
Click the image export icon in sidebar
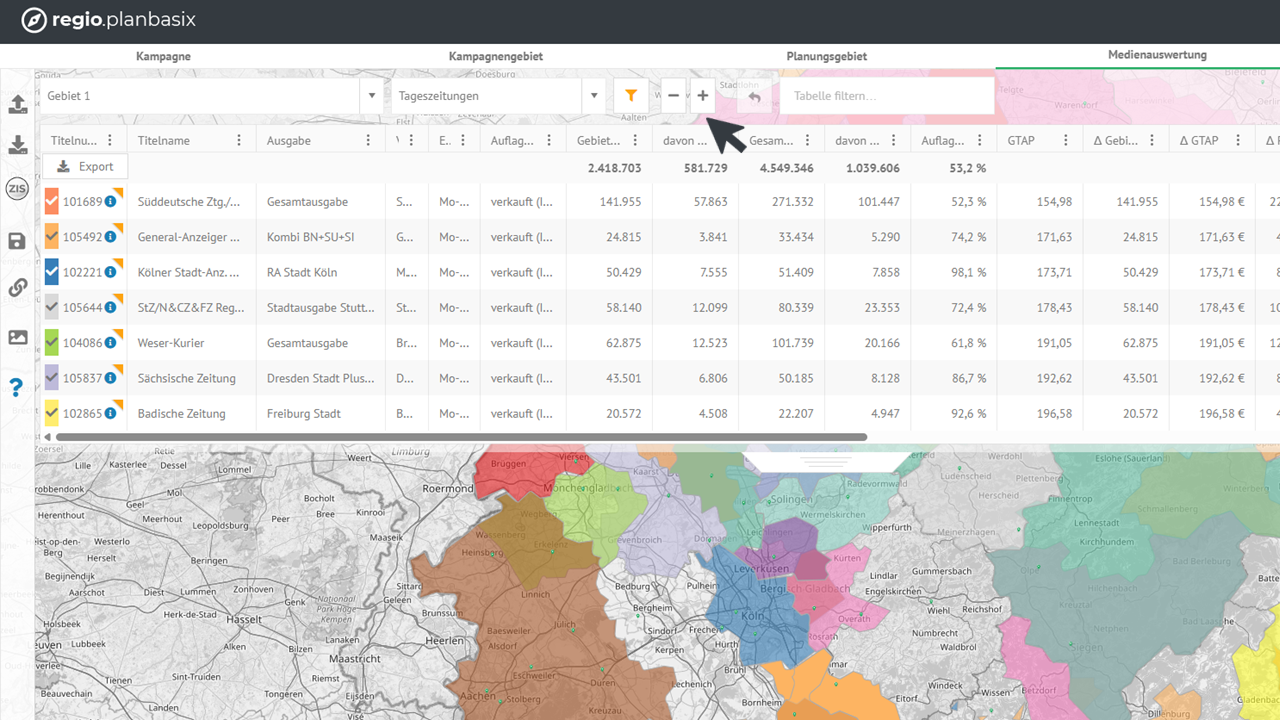[17, 338]
